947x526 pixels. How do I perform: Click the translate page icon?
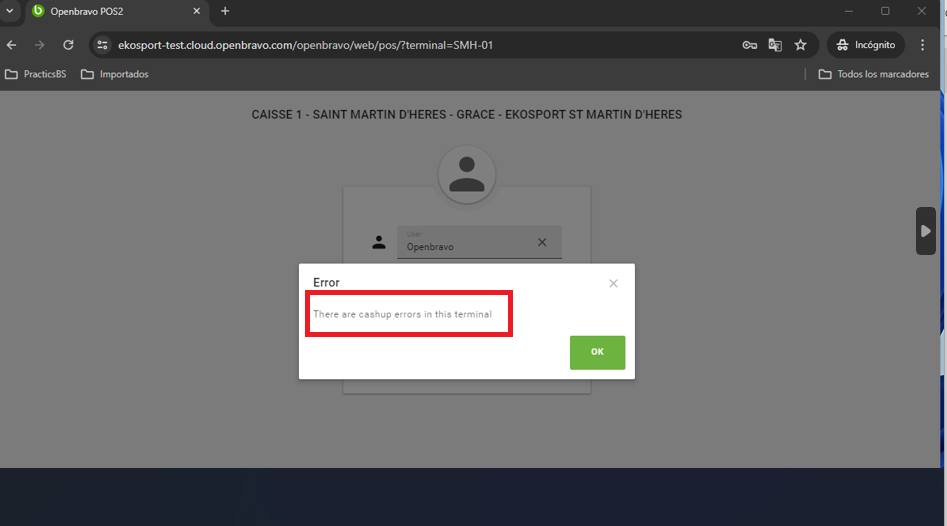pyautogui.click(x=775, y=45)
